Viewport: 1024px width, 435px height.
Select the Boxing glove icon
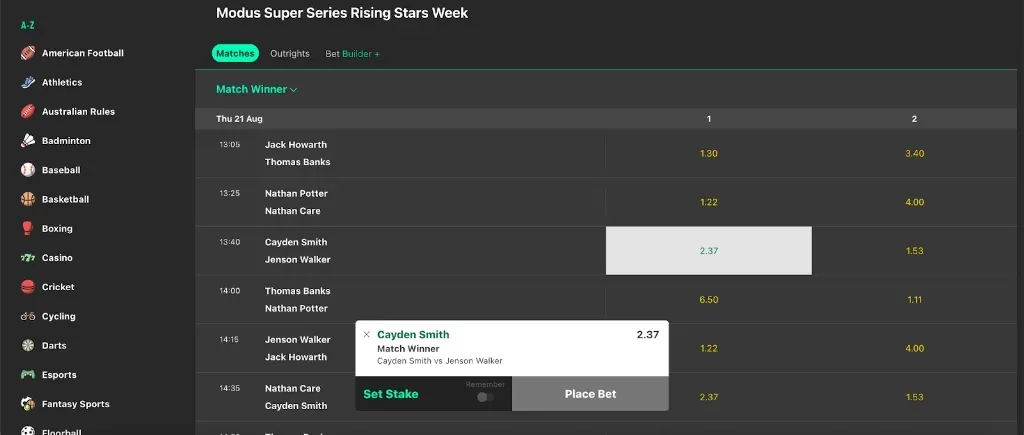coord(28,228)
